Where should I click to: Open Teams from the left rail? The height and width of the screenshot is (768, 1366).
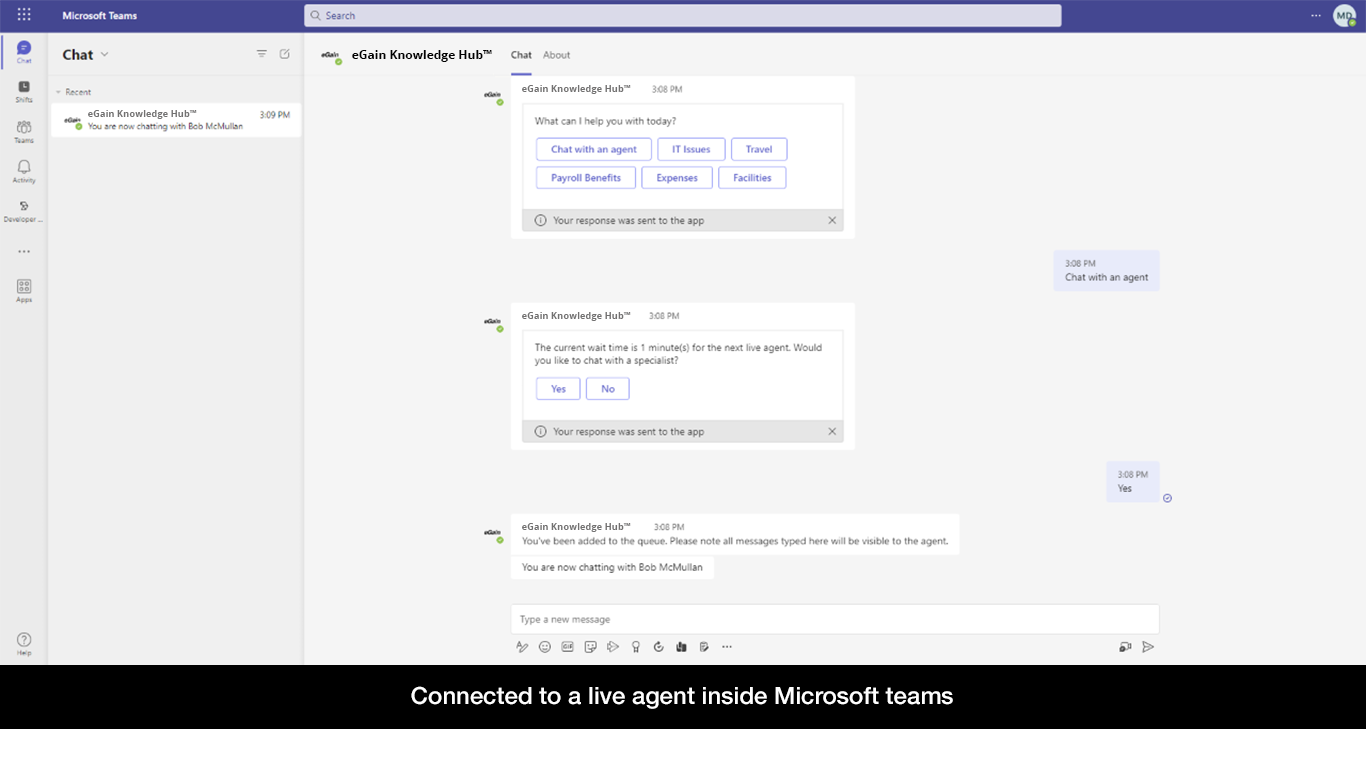(24, 131)
